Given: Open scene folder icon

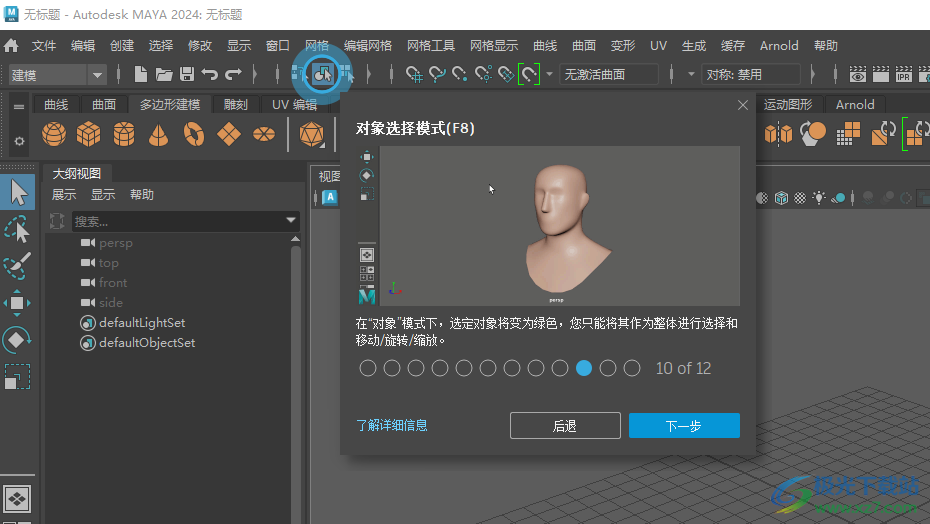Looking at the screenshot, I should click(x=164, y=74).
